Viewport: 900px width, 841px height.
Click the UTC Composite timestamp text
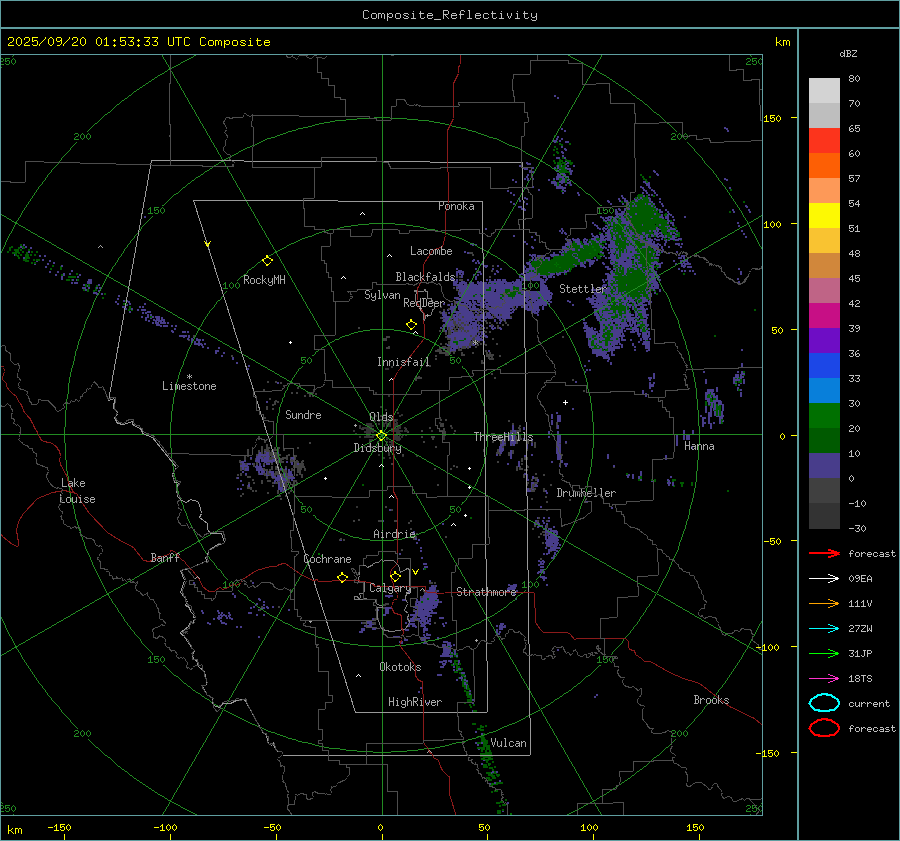[138, 42]
